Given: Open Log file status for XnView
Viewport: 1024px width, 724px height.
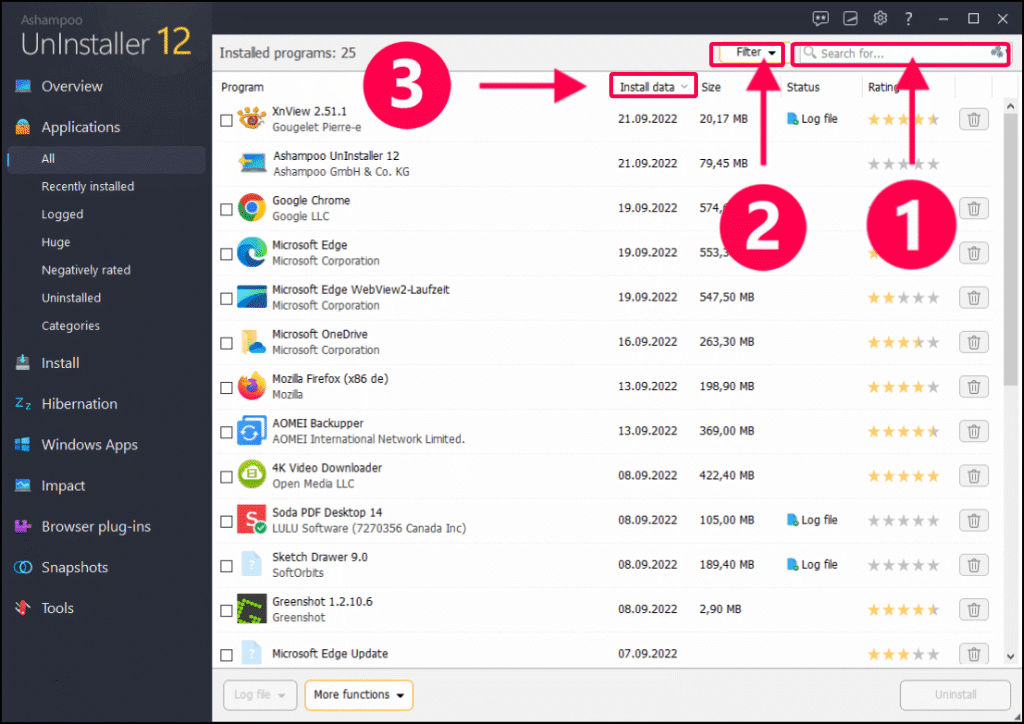Looking at the screenshot, I should click(x=812, y=119).
